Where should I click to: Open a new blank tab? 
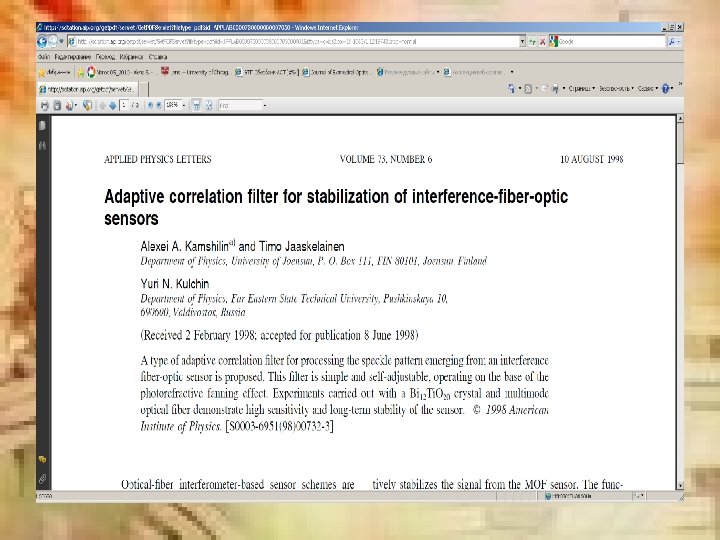click(x=143, y=89)
